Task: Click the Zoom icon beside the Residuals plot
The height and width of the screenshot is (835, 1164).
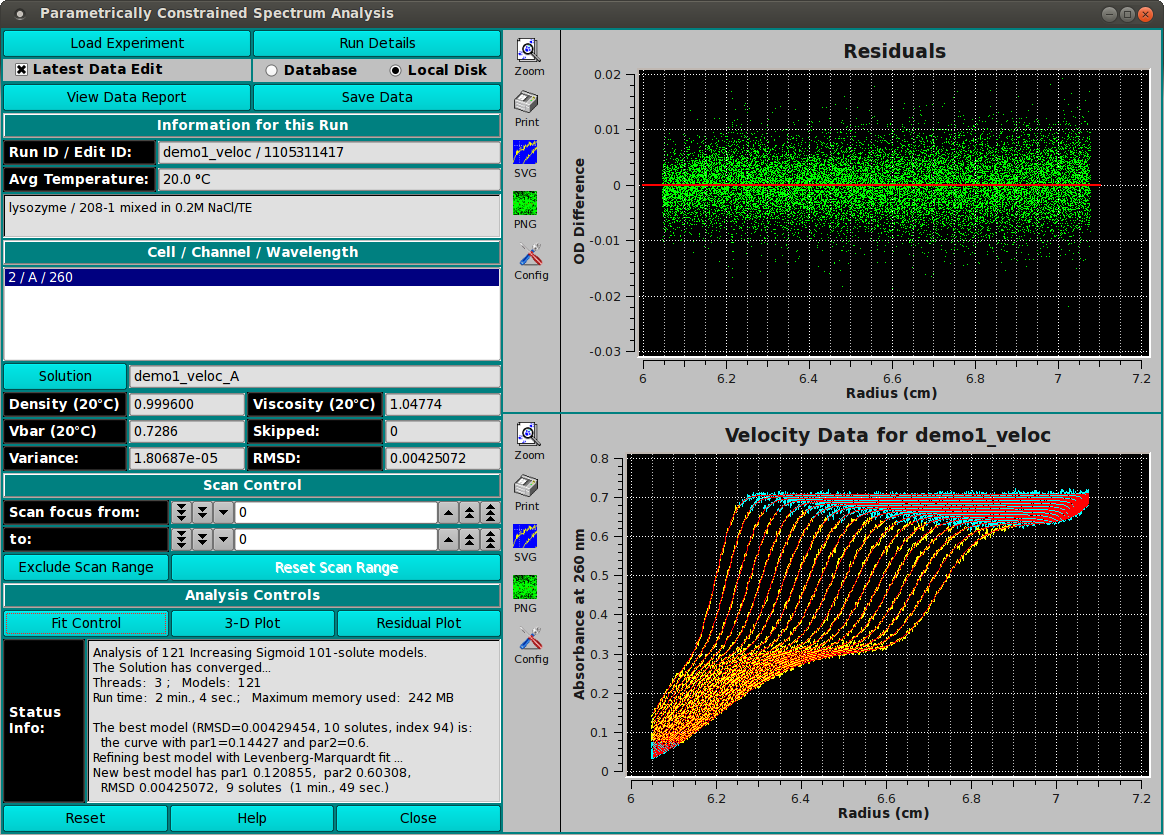Action: click(x=528, y=50)
